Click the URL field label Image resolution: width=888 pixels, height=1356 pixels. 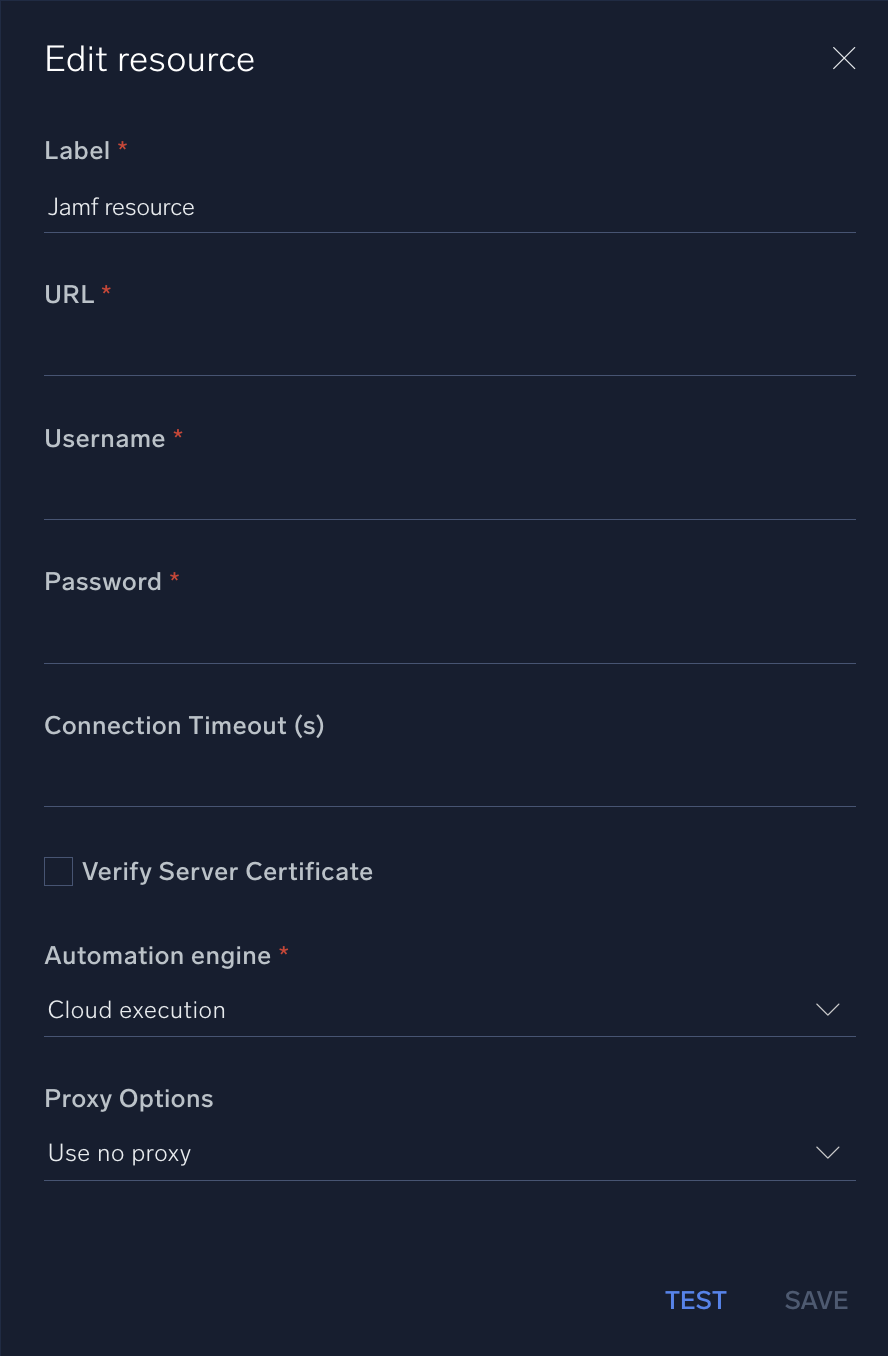coord(69,295)
